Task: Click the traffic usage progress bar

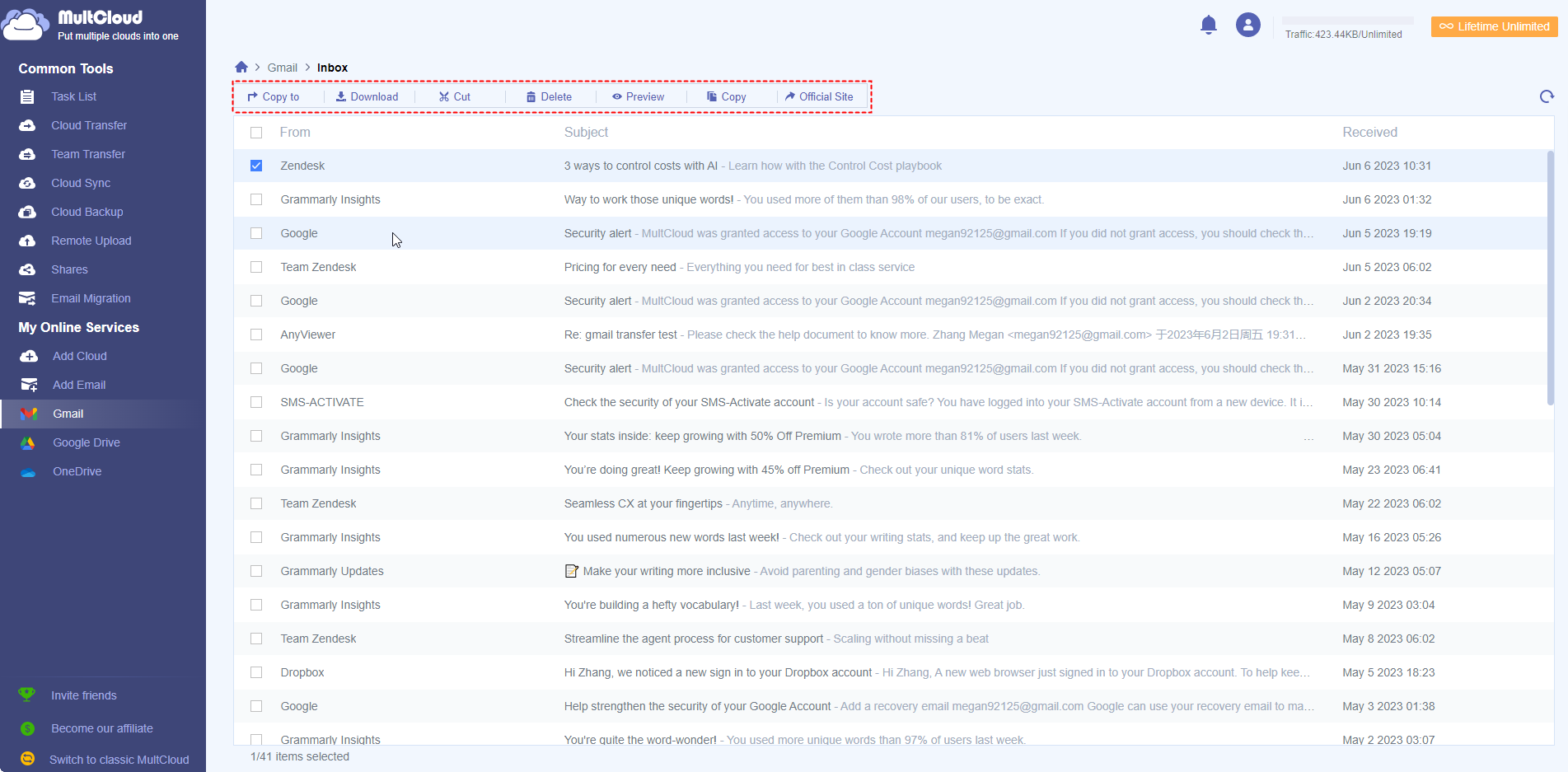Action: pos(1348,21)
